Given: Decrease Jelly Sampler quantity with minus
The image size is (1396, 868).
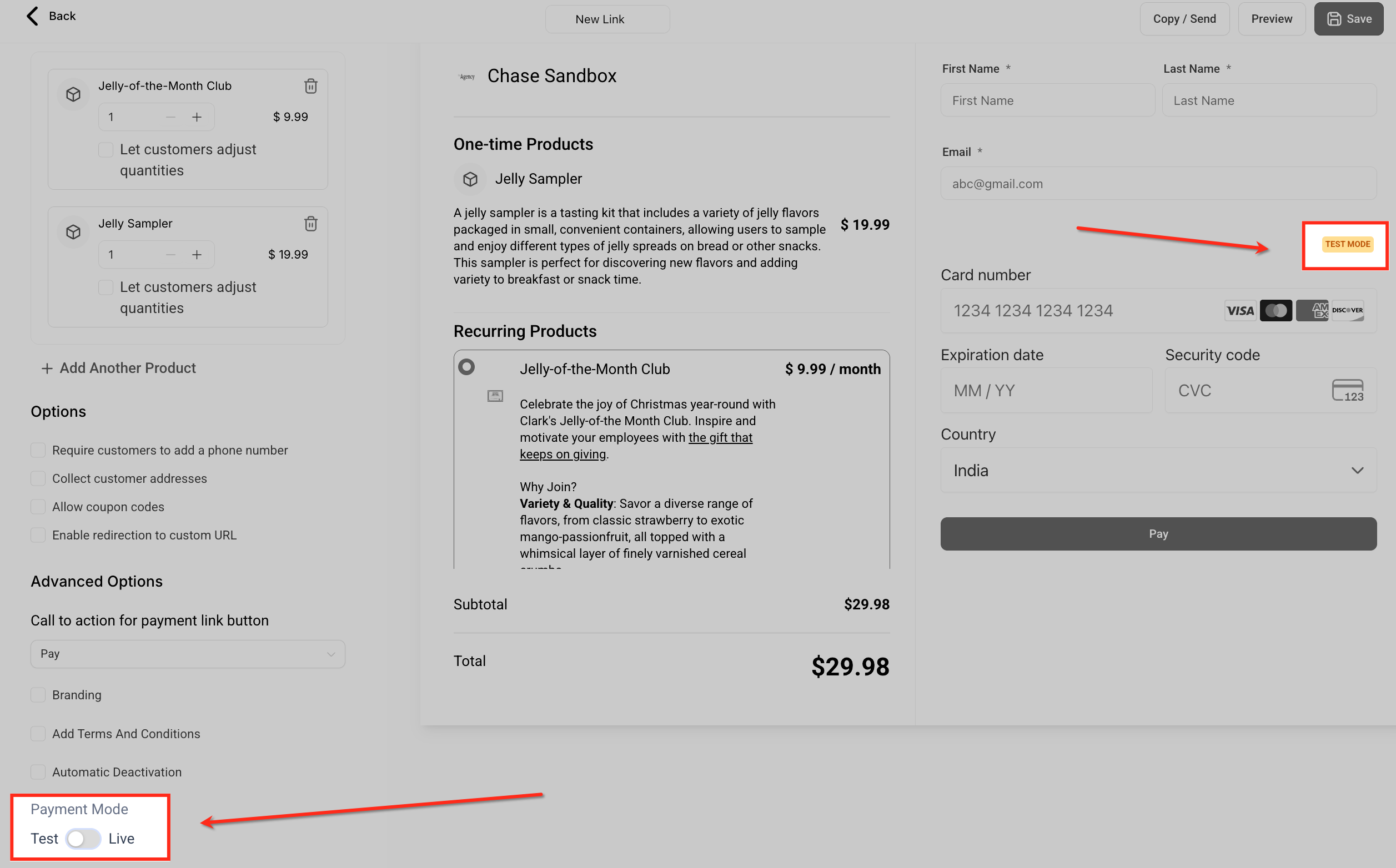Looking at the screenshot, I should point(170,255).
